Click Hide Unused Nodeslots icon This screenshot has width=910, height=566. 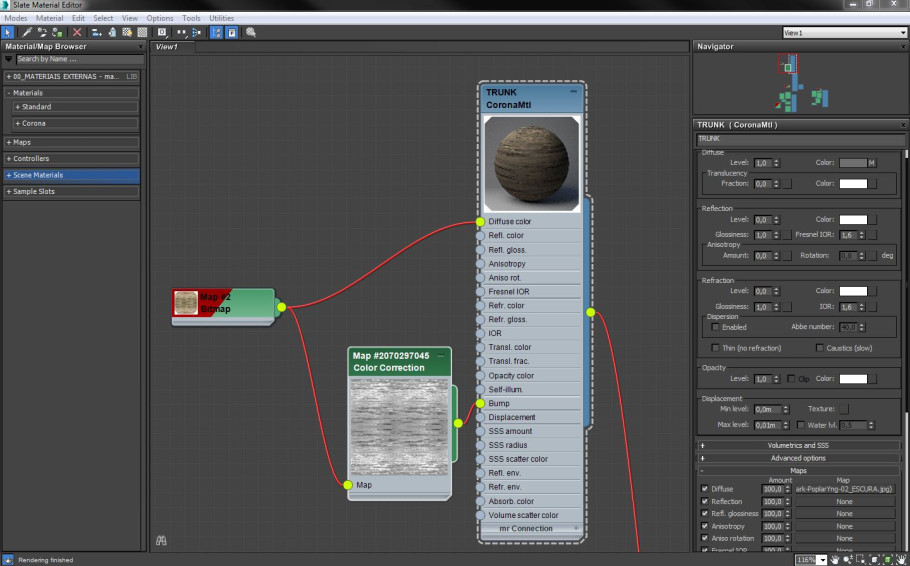[112, 33]
